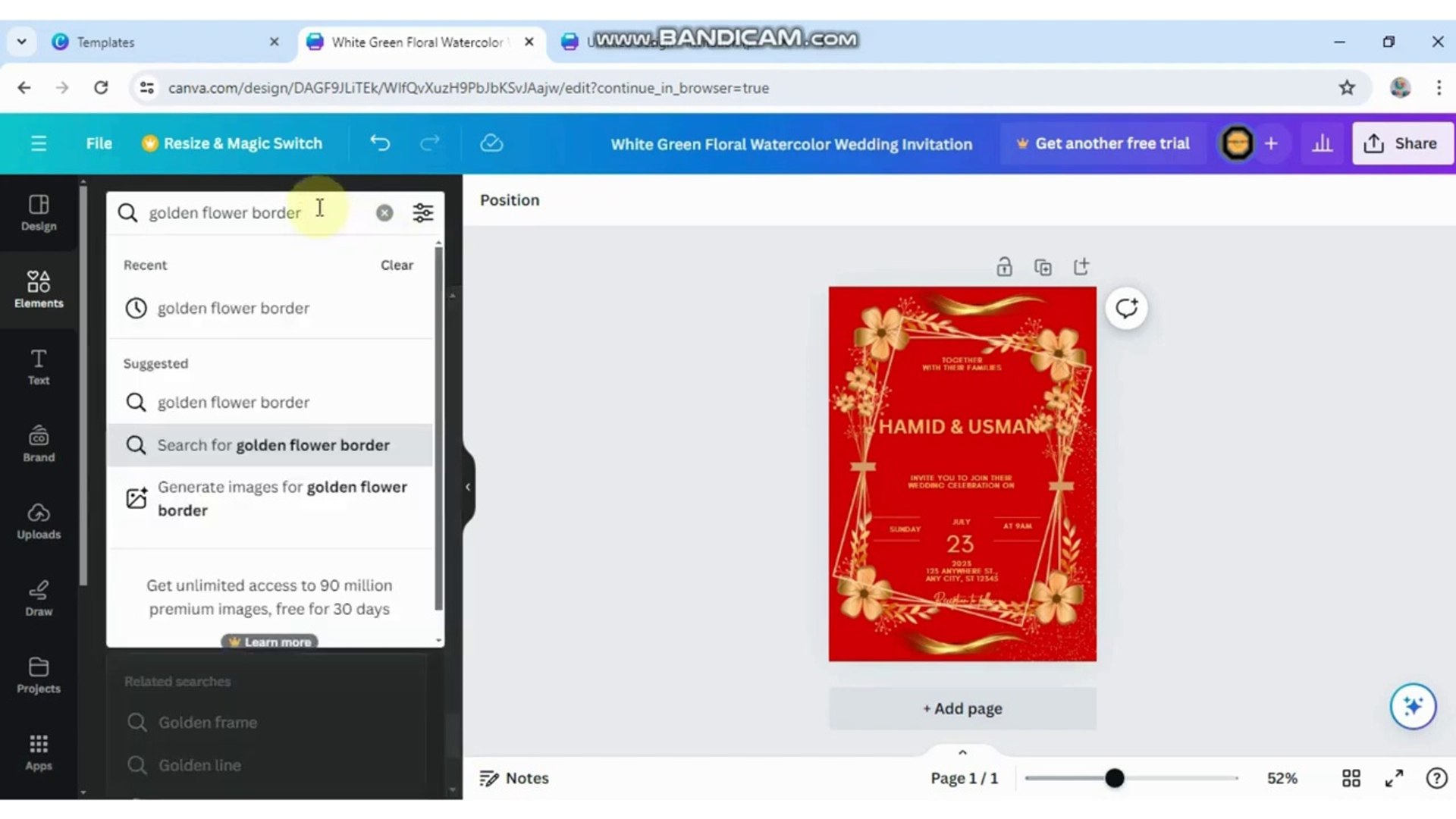Adjust the zoom slider at the bottom

coord(1114,777)
